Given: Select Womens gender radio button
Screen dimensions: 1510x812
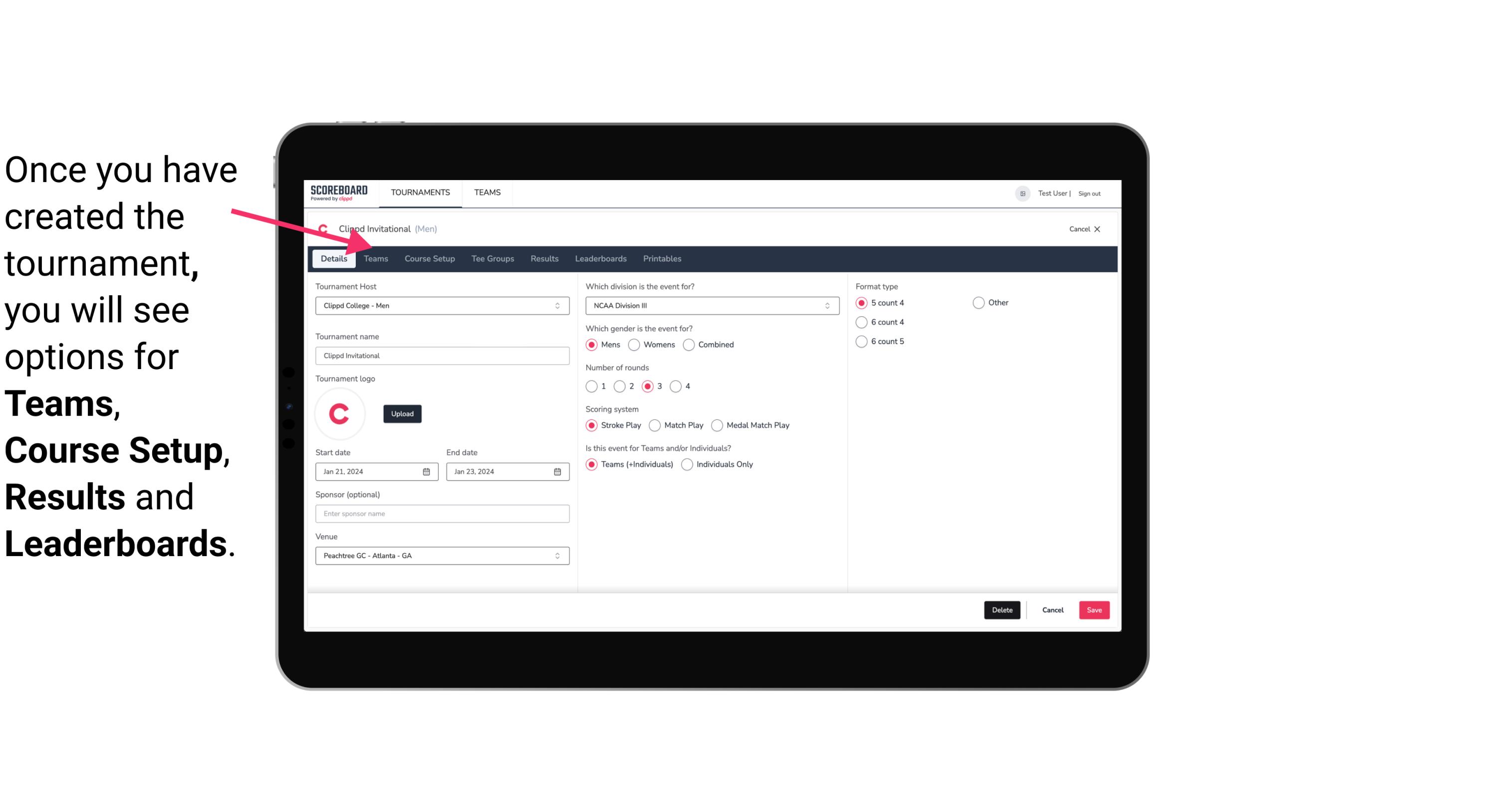Looking at the screenshot, I should (635, 344).
